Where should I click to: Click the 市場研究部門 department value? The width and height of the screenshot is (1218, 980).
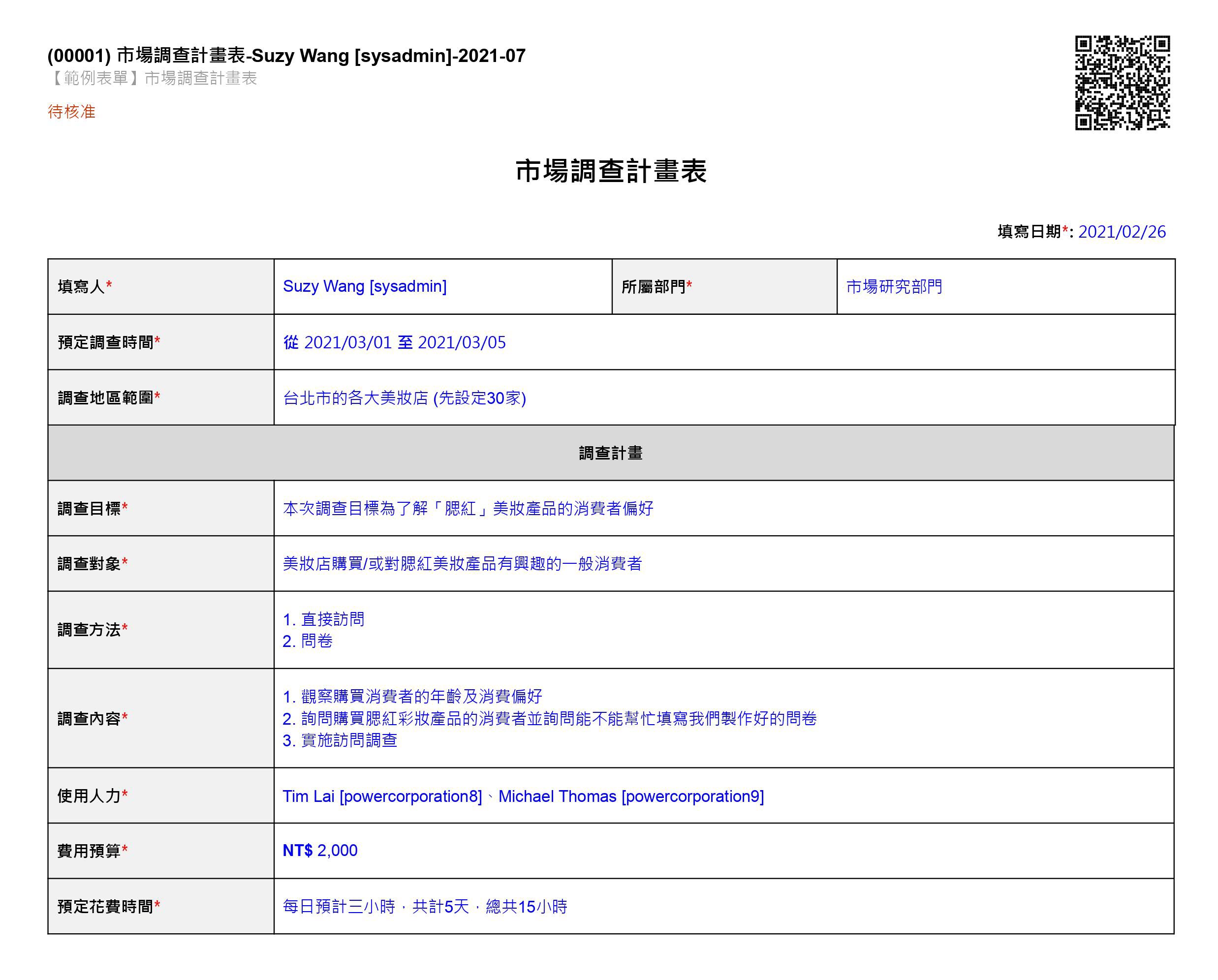[894, 286]
